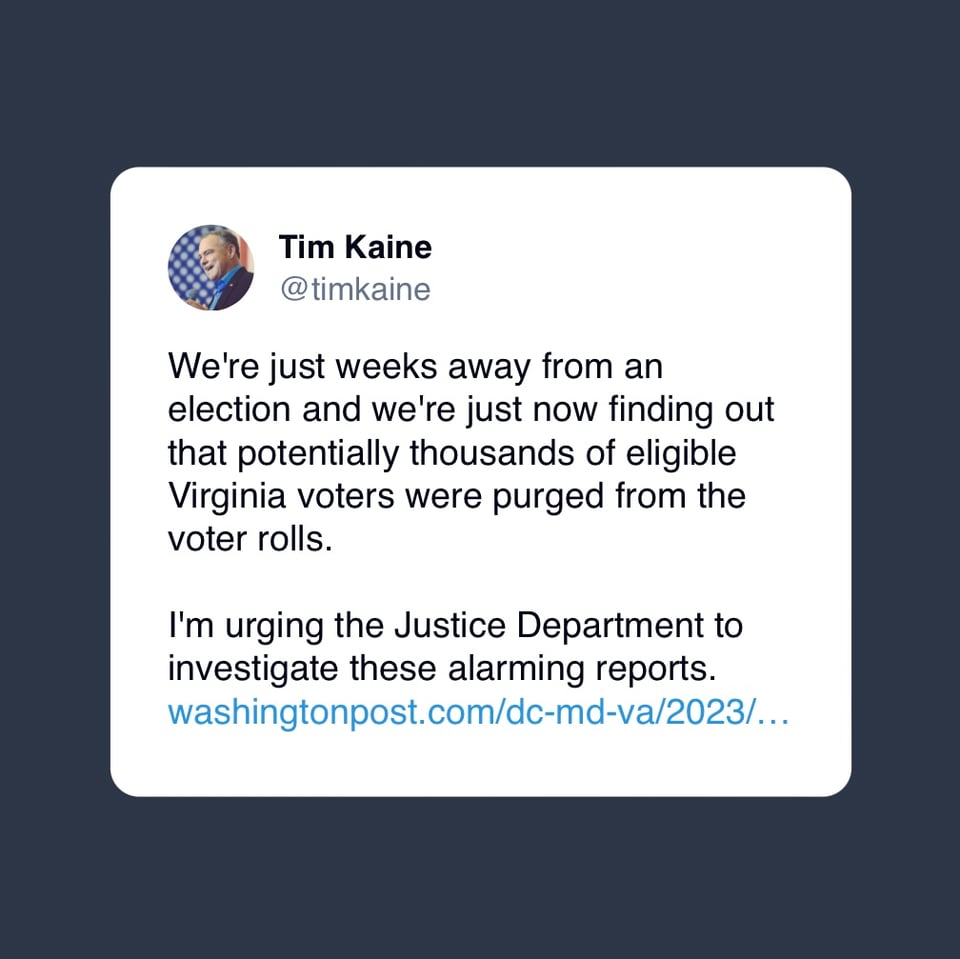Click the "Tim Kaine" display name
This screenshot has height=959, width=960.
[x=355, y=246]
